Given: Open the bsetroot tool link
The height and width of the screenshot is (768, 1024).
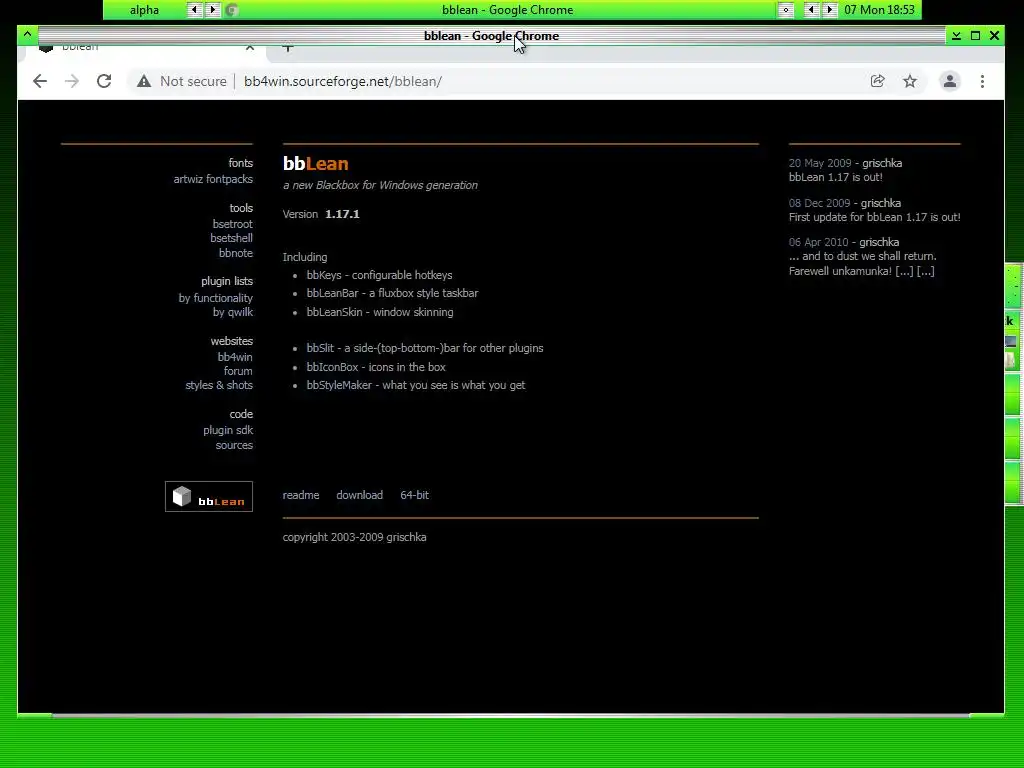Looking at the screenshot, I should pyautogui.click(x=232, y=223).
